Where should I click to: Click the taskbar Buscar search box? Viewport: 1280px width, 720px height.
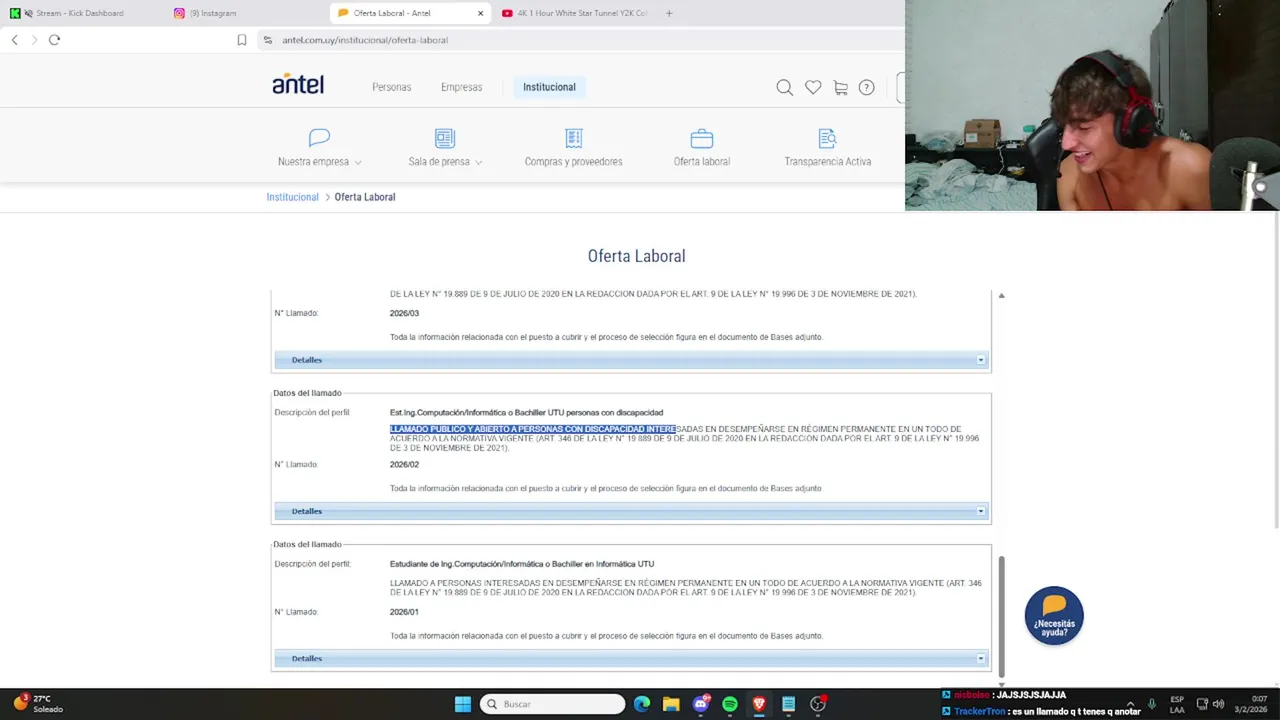[552, 704]
